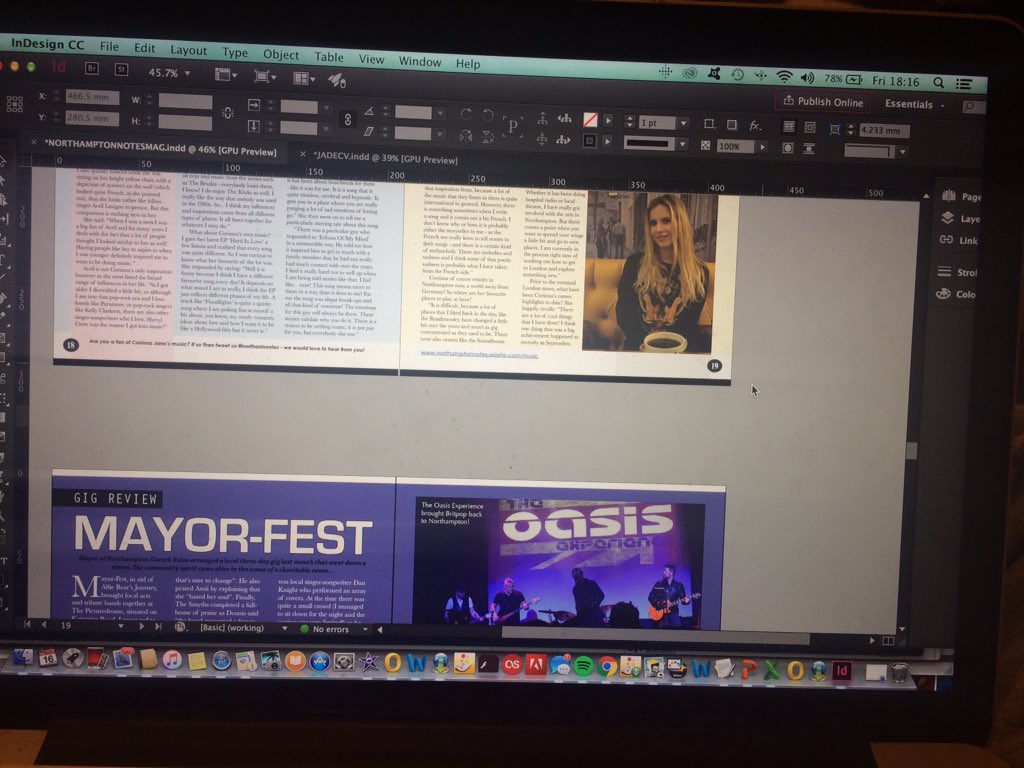This screenshot has width=1024, height=768.
Task: Open the Object menu
Action: tap(281, 55)
